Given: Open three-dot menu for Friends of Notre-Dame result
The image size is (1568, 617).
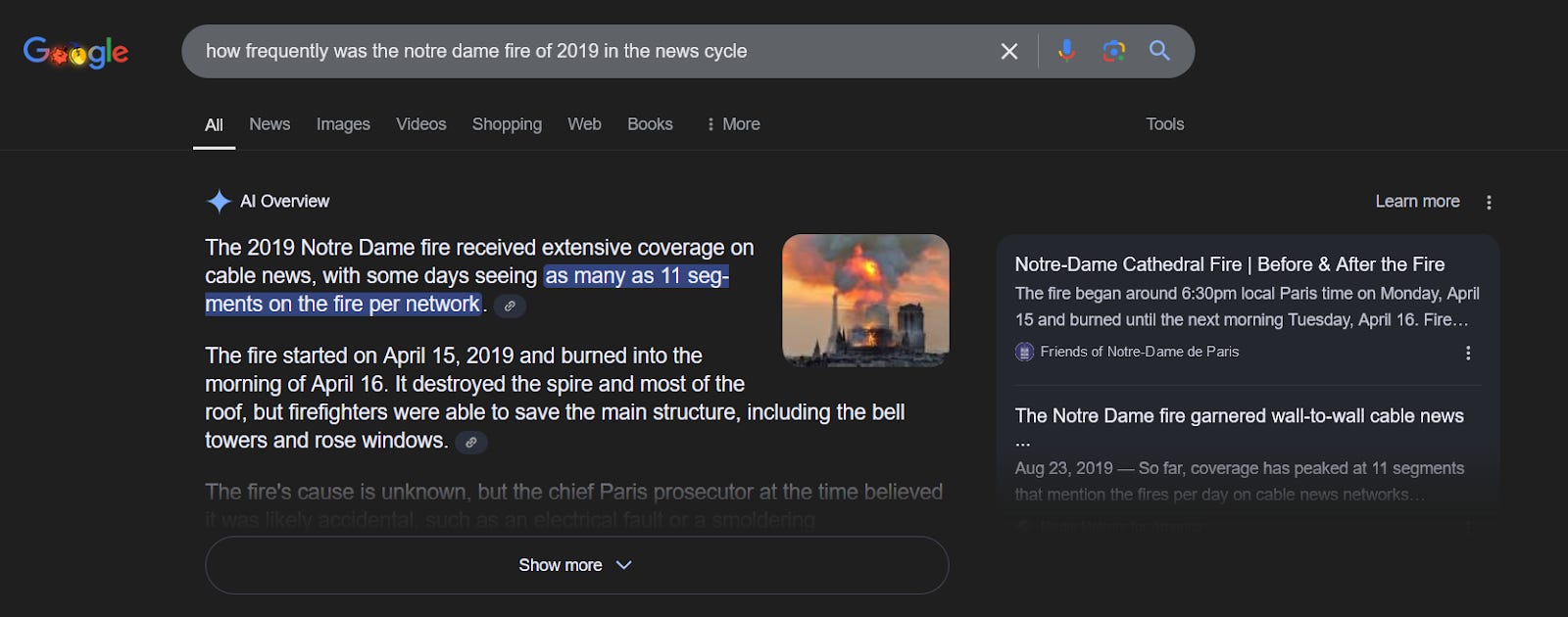Looking at the screenshot, I should coord(1468,353).
